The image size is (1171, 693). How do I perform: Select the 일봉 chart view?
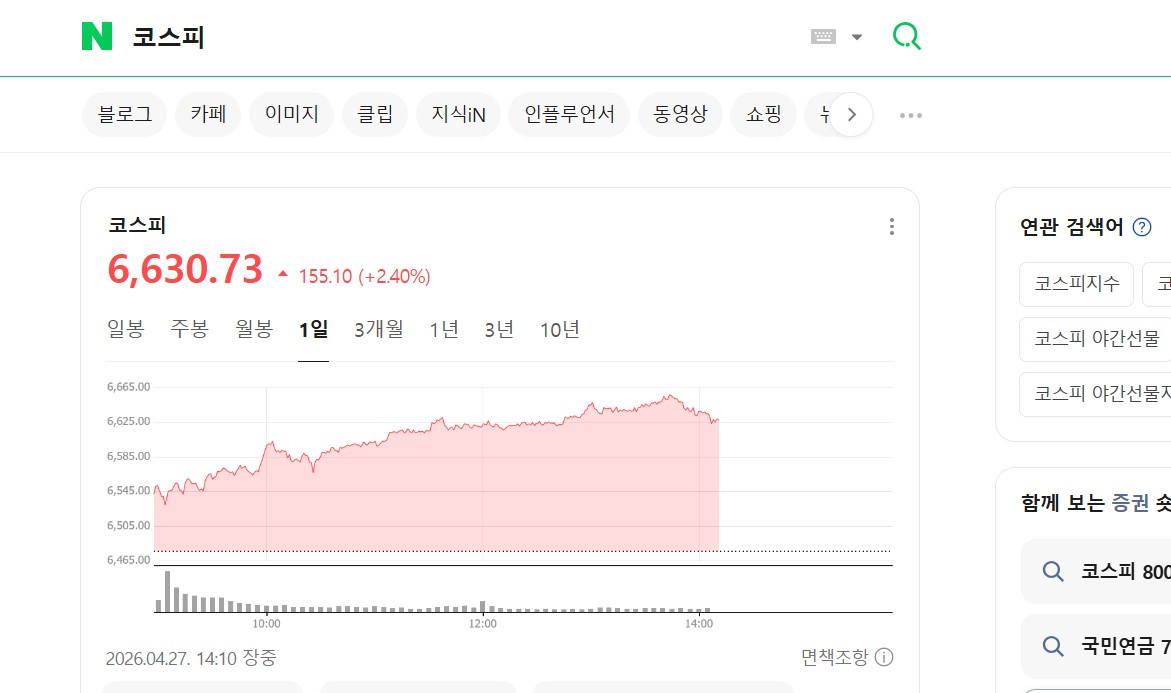click(x=126, y=329)
